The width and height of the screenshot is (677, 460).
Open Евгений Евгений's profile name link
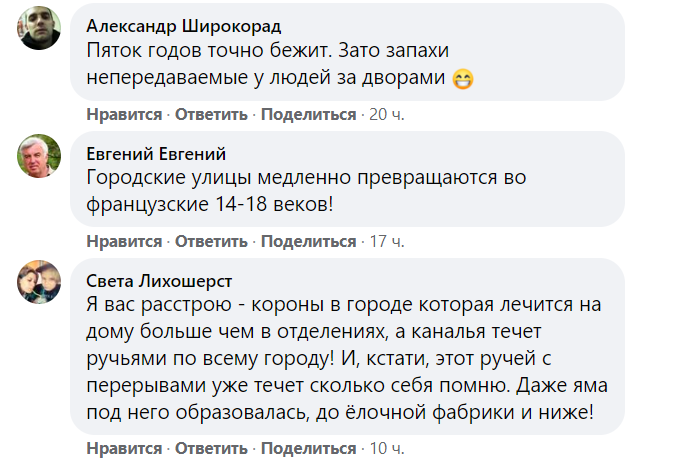point(156,153)
